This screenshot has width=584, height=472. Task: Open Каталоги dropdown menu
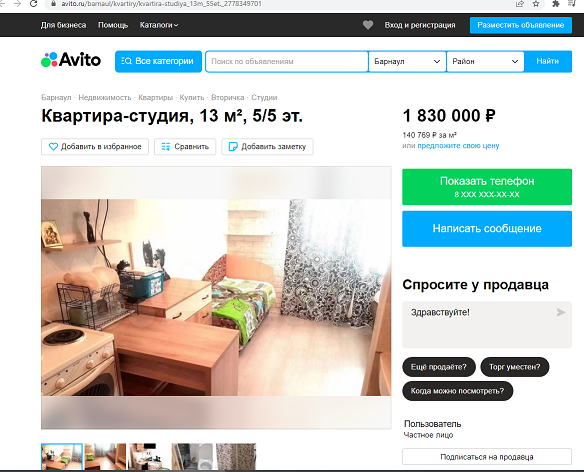pyautogui.click(x=159, y=25)
